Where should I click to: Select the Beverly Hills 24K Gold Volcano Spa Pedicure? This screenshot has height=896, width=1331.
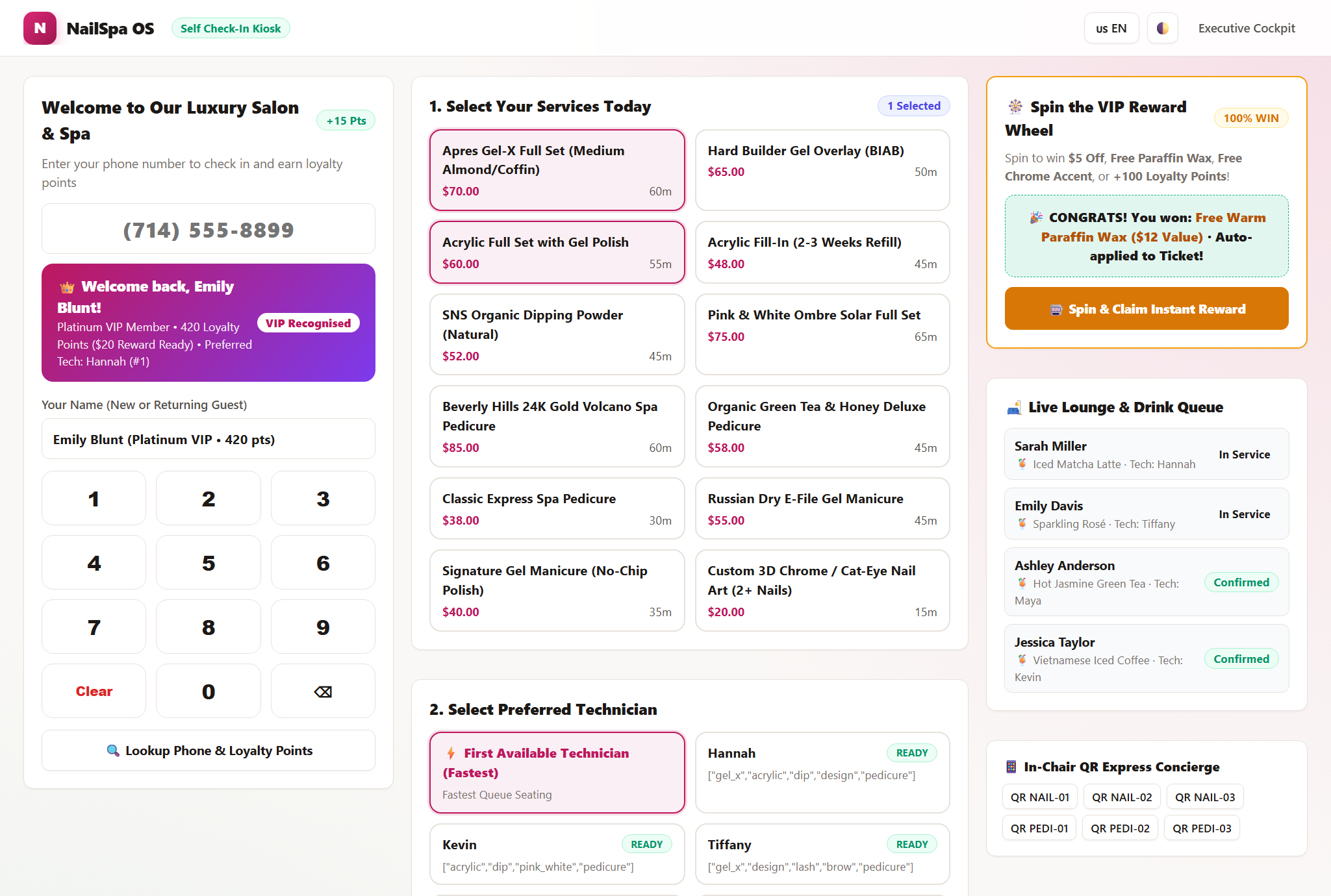click(557, 427)
